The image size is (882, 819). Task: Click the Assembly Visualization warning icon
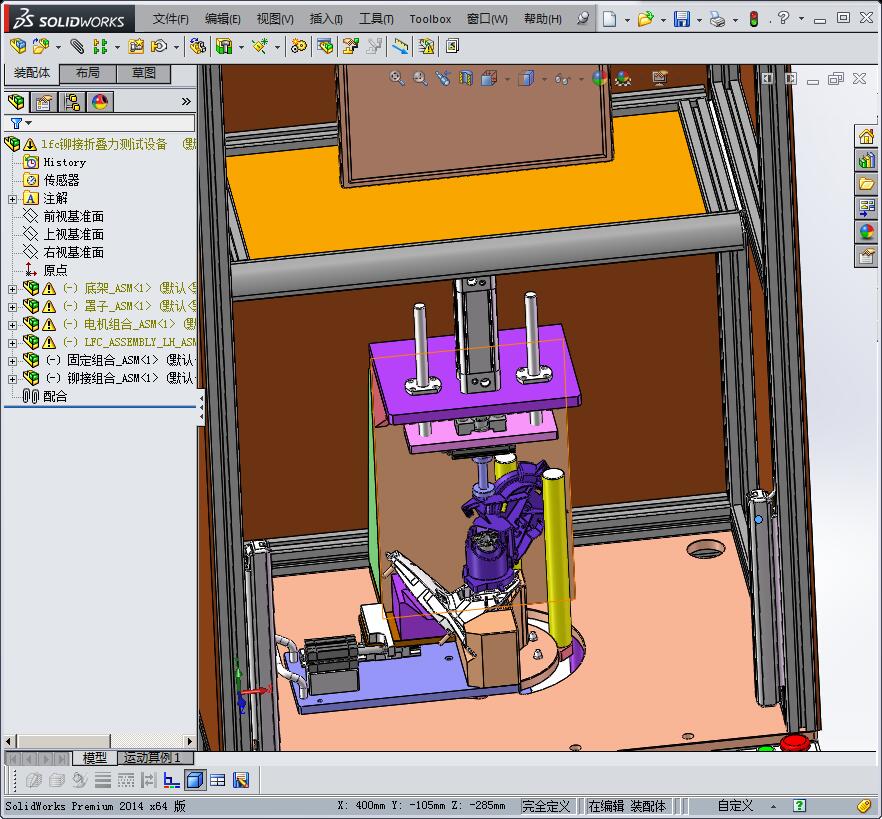(426, 46)
